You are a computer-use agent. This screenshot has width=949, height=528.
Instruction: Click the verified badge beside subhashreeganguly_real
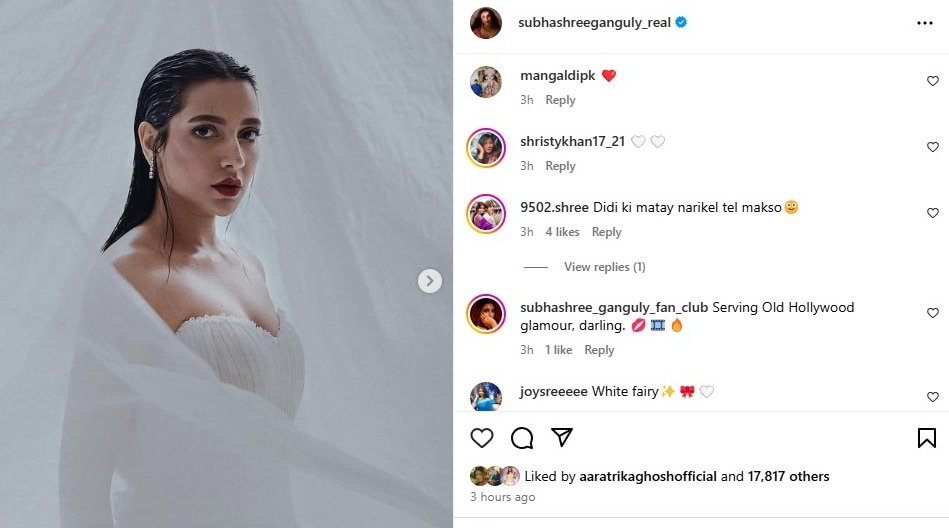[681, 22]
